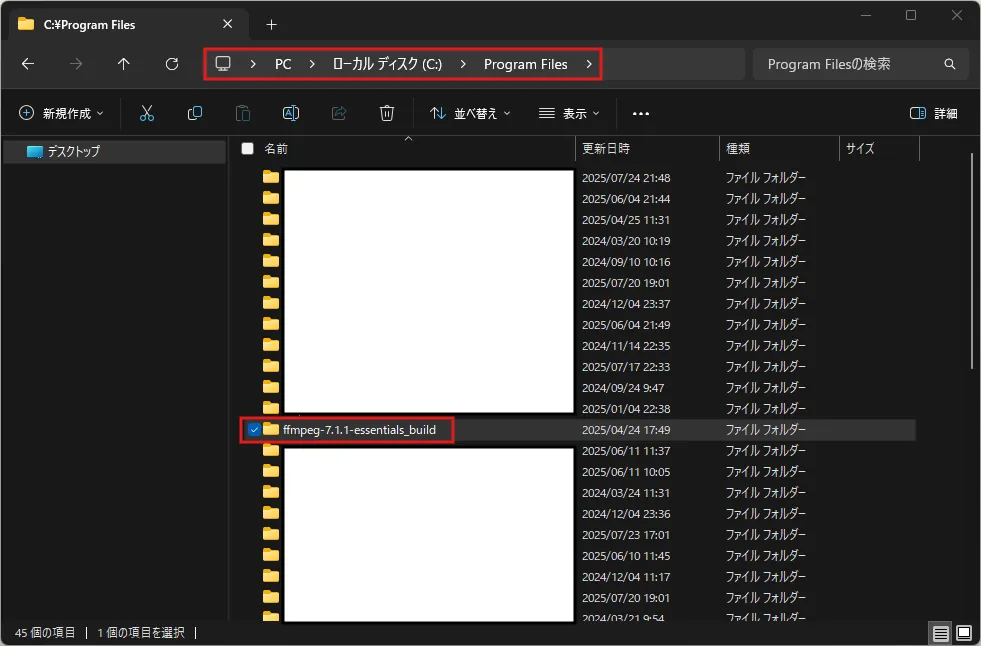The height and width of the screenshot is (646, 981).
Task: Click the PC monitor icon in address bar
Action: [223, 64]
